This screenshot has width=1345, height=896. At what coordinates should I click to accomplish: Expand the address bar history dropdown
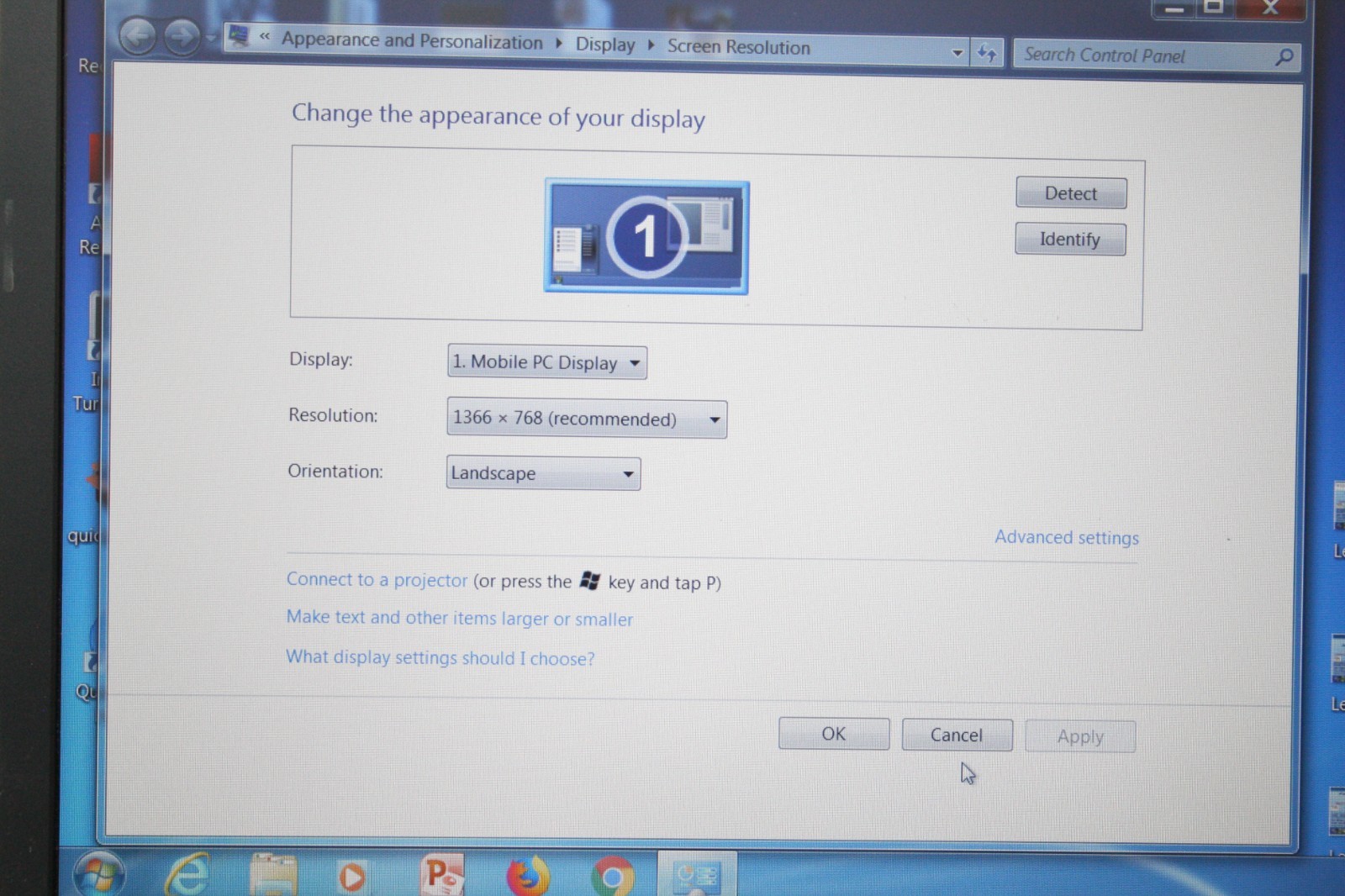pyautogui.click(x=957, y=53)
